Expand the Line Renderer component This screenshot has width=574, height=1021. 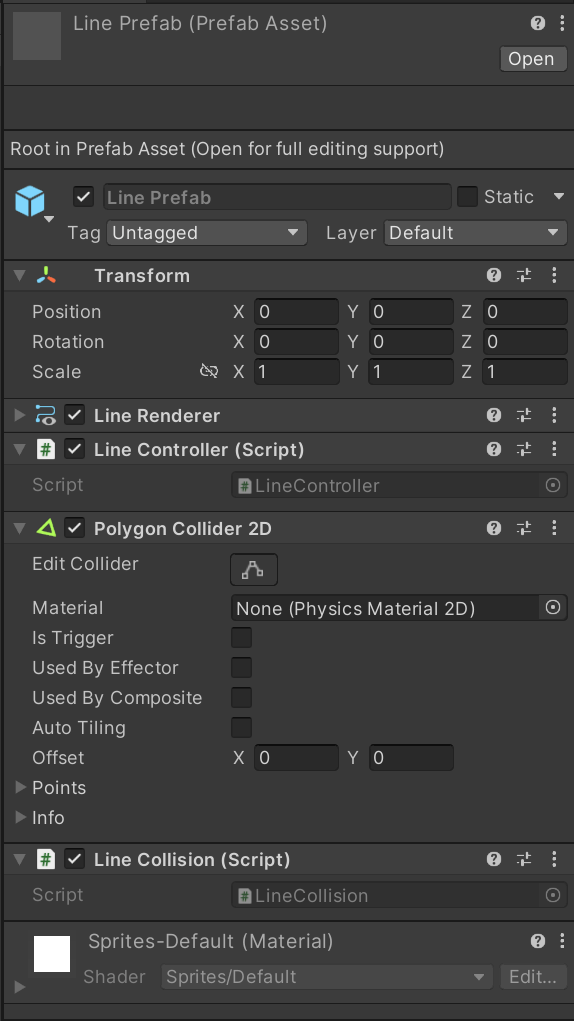pos(20,415)
